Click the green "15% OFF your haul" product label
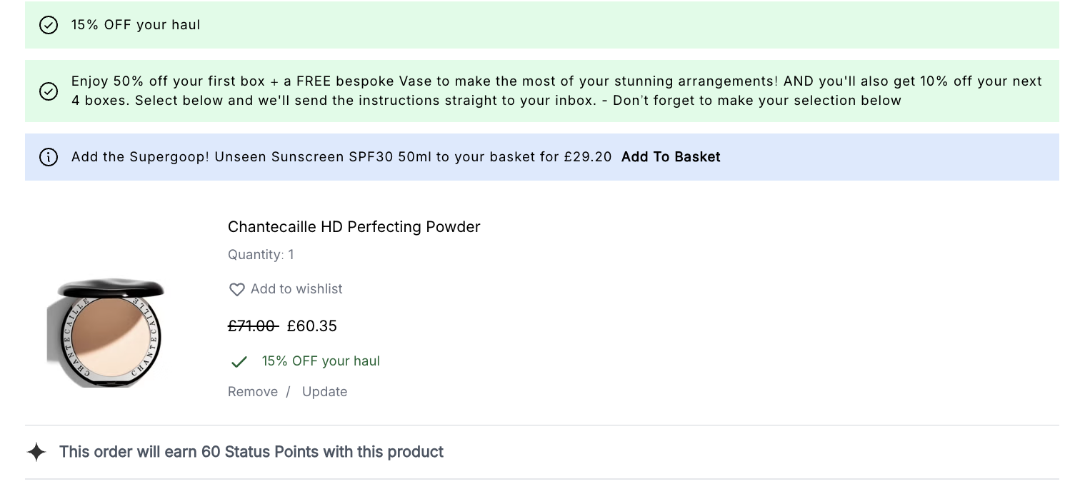This screenshot has height=494, width=1080. (321, 361)
